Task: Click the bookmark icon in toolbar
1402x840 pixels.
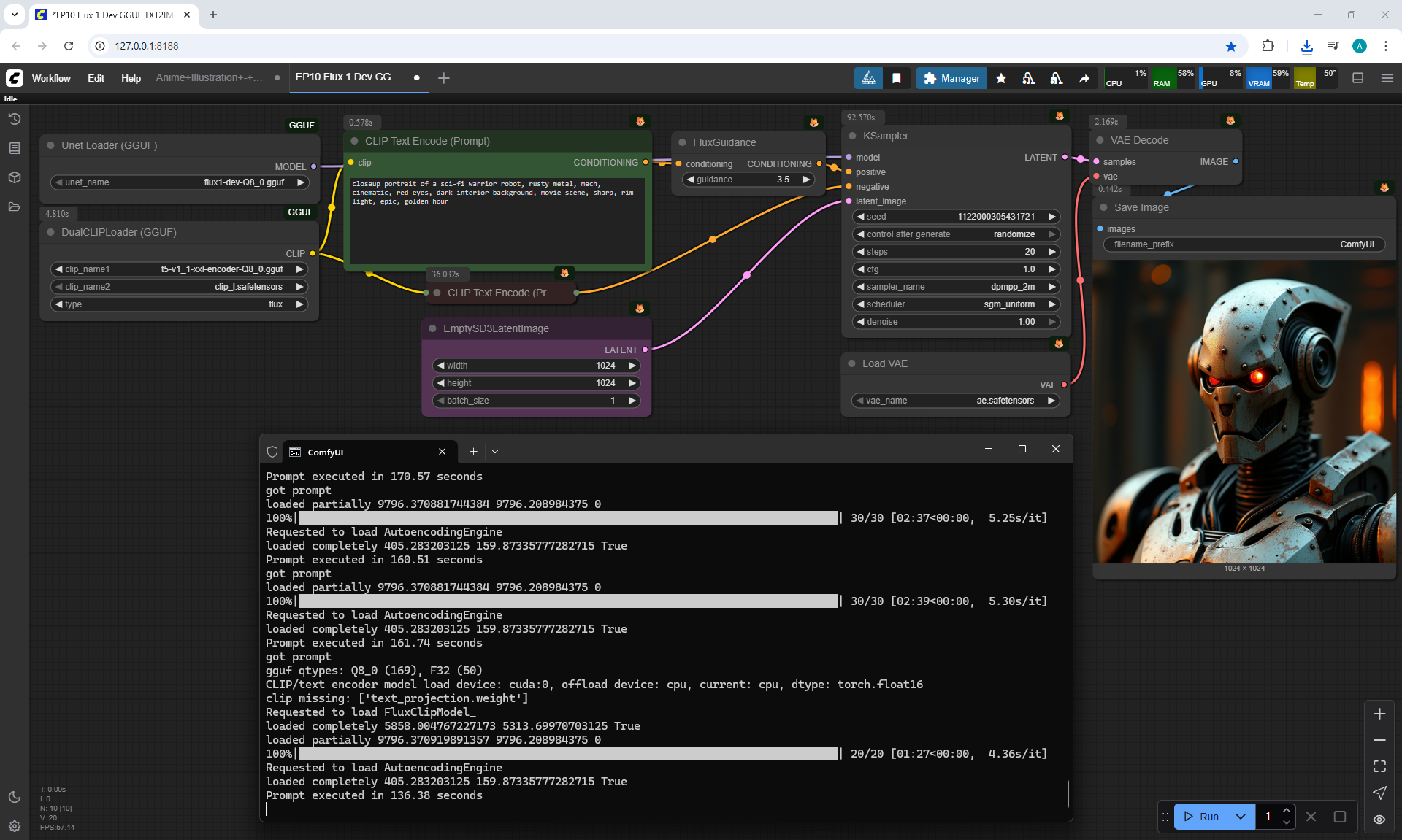Action: (897, 78)
